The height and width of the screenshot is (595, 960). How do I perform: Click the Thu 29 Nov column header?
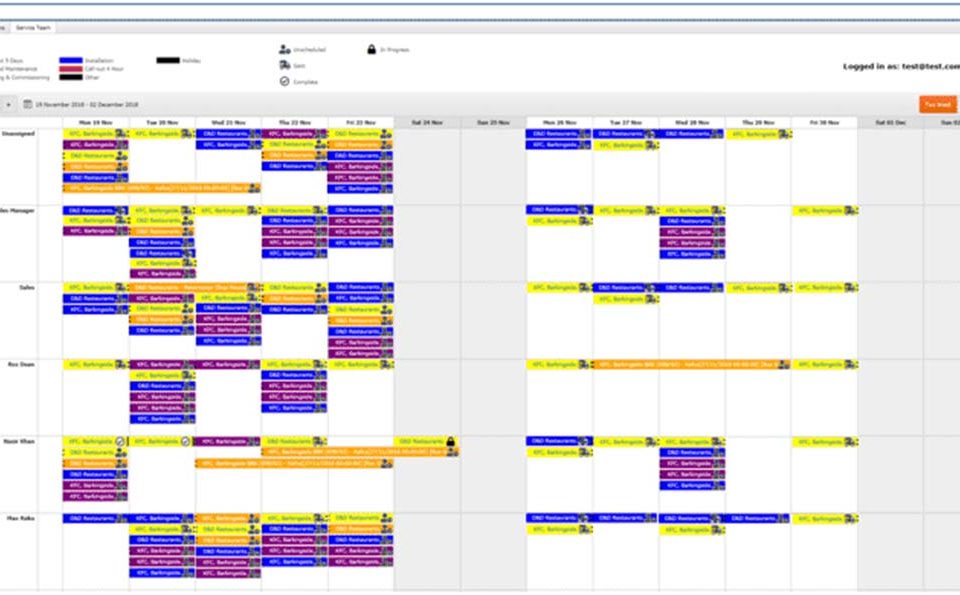pos(758,123)
